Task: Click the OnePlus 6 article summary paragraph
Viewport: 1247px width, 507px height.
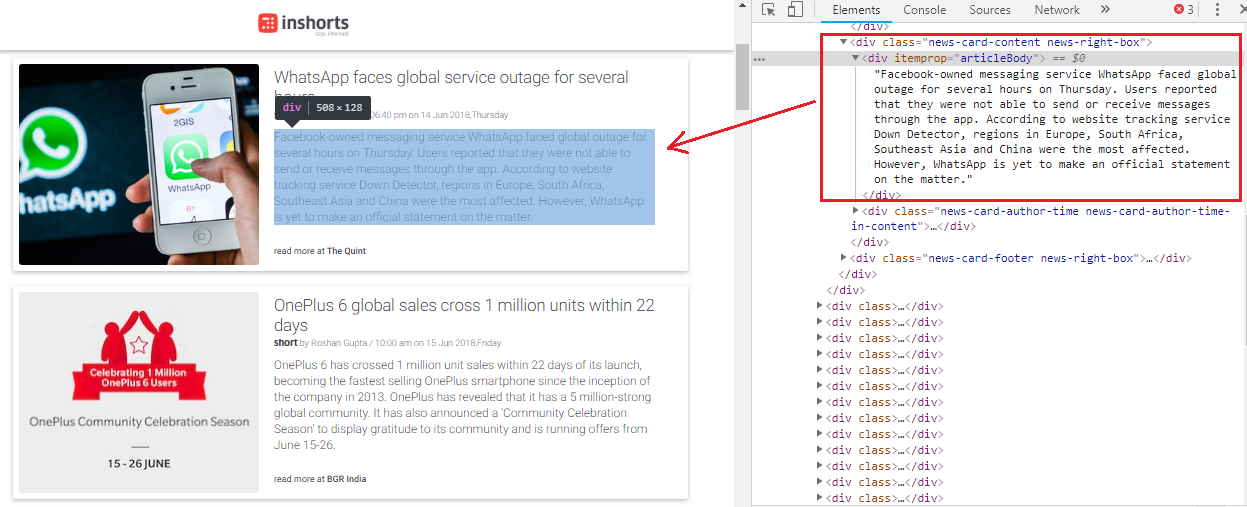Action: coord(463,404)
